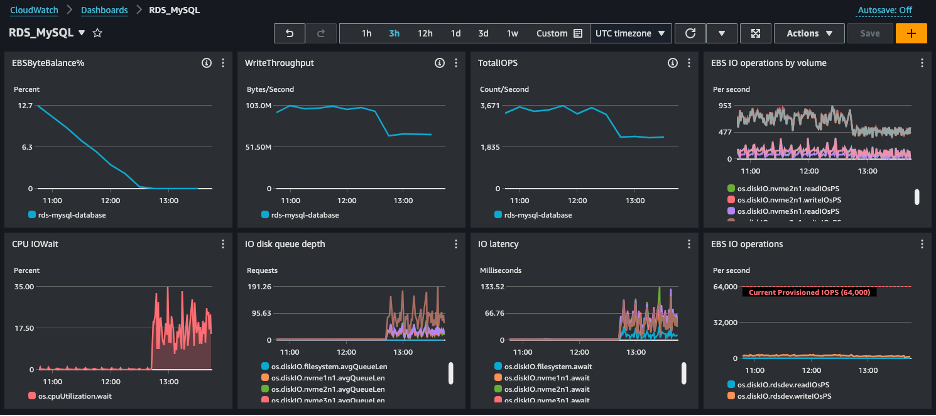Refresh the dashboard with the circular arrow

click(x=690, y=33)
